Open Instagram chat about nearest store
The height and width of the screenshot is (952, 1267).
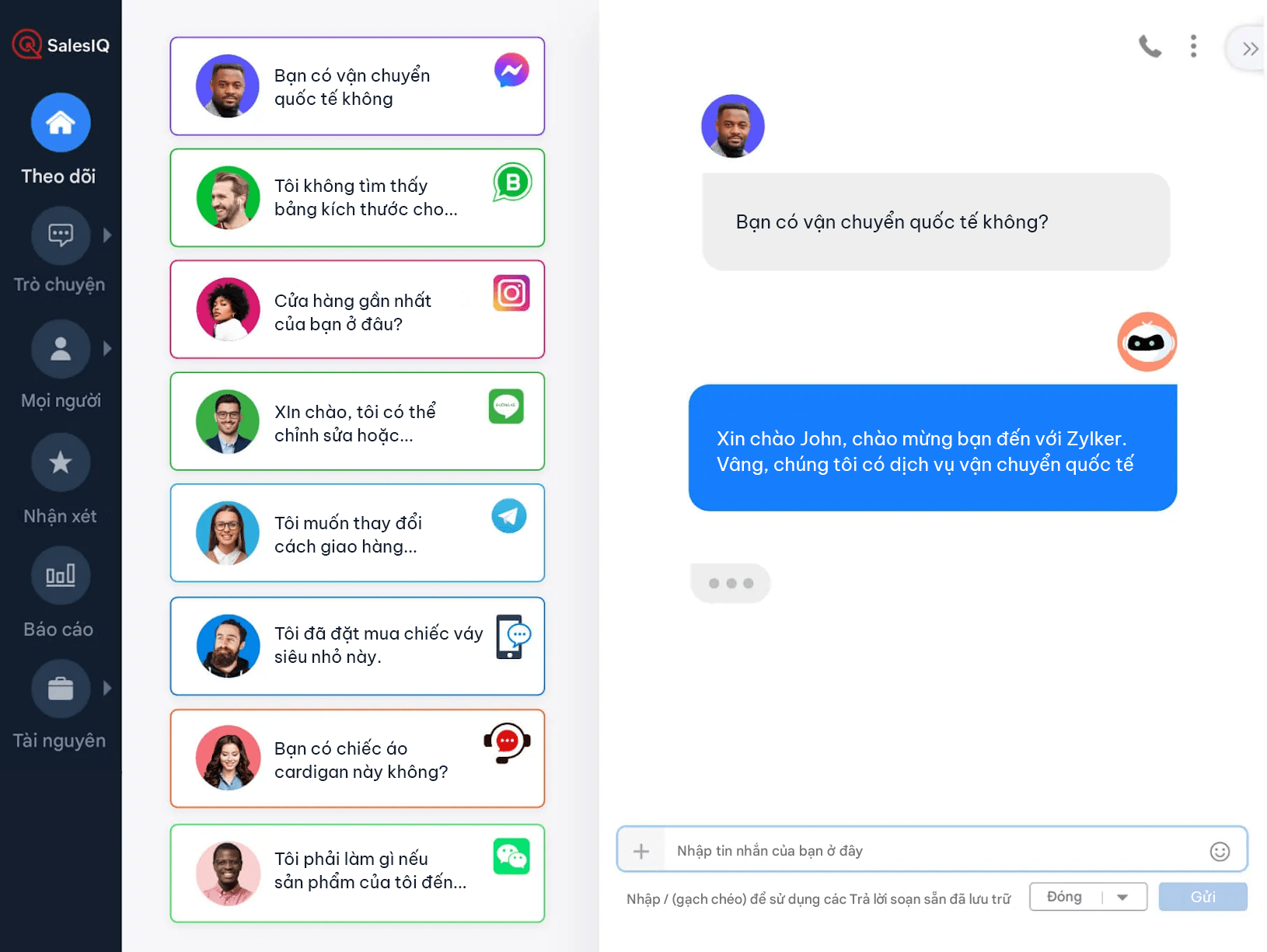358,309
